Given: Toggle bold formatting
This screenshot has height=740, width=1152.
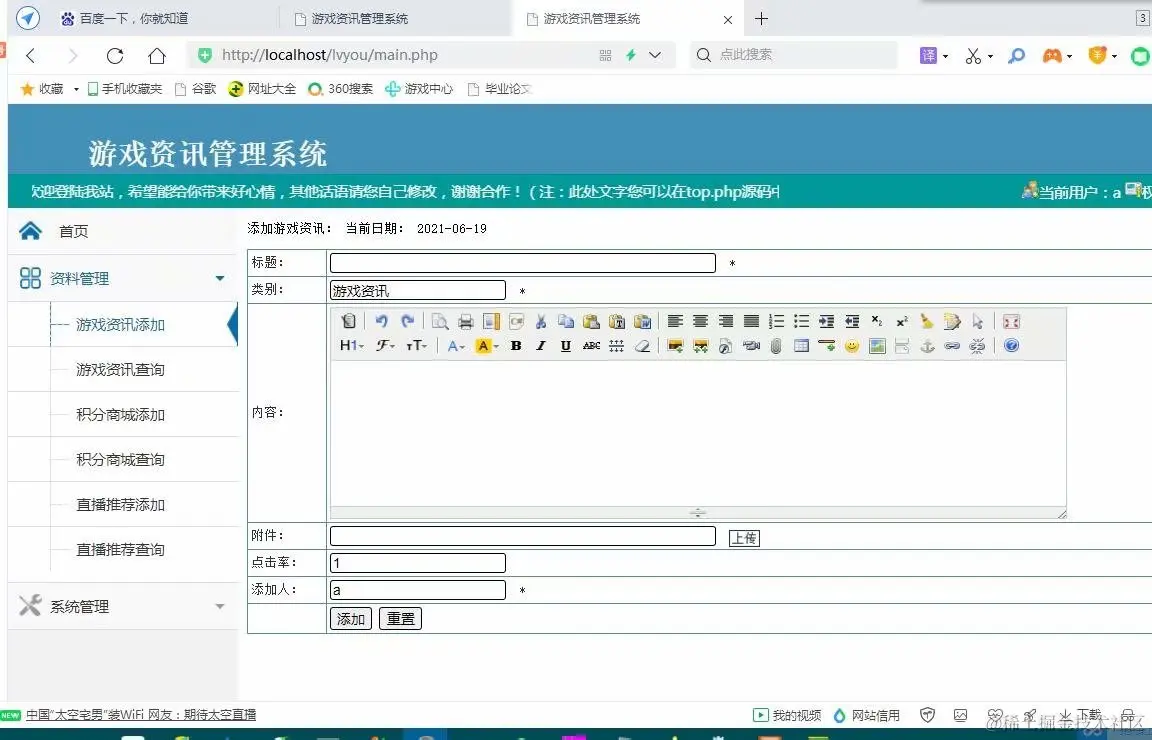Looking at the screenshot, I should (516, 345).
